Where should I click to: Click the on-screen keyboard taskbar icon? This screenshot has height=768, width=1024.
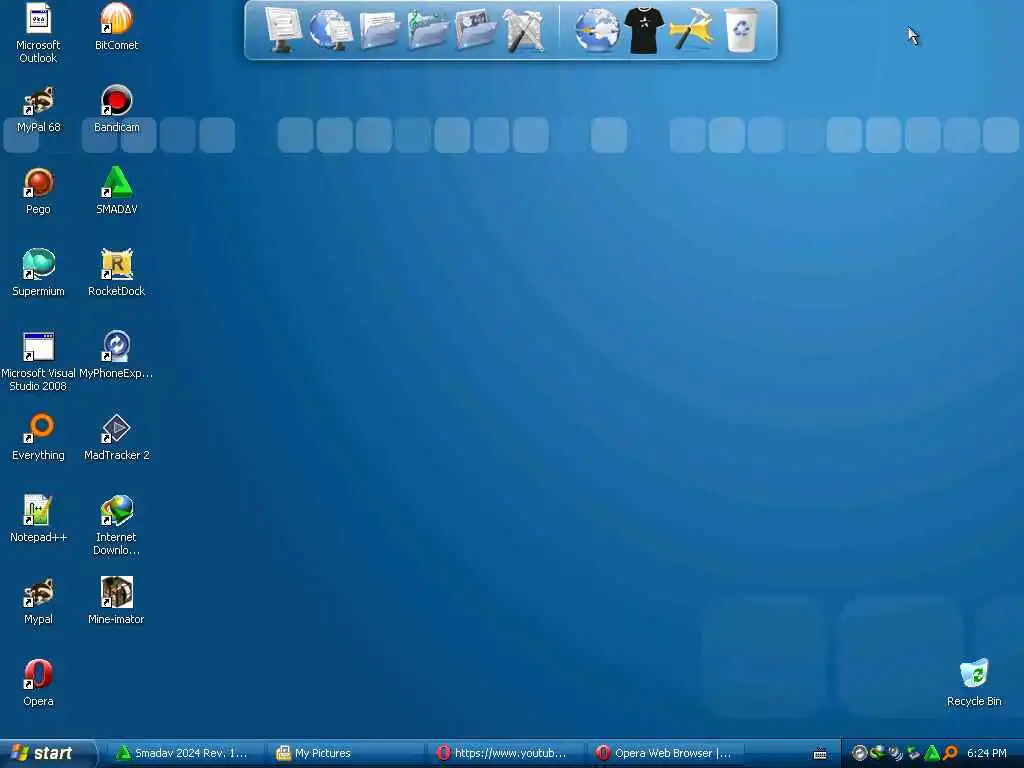point(820,754)
